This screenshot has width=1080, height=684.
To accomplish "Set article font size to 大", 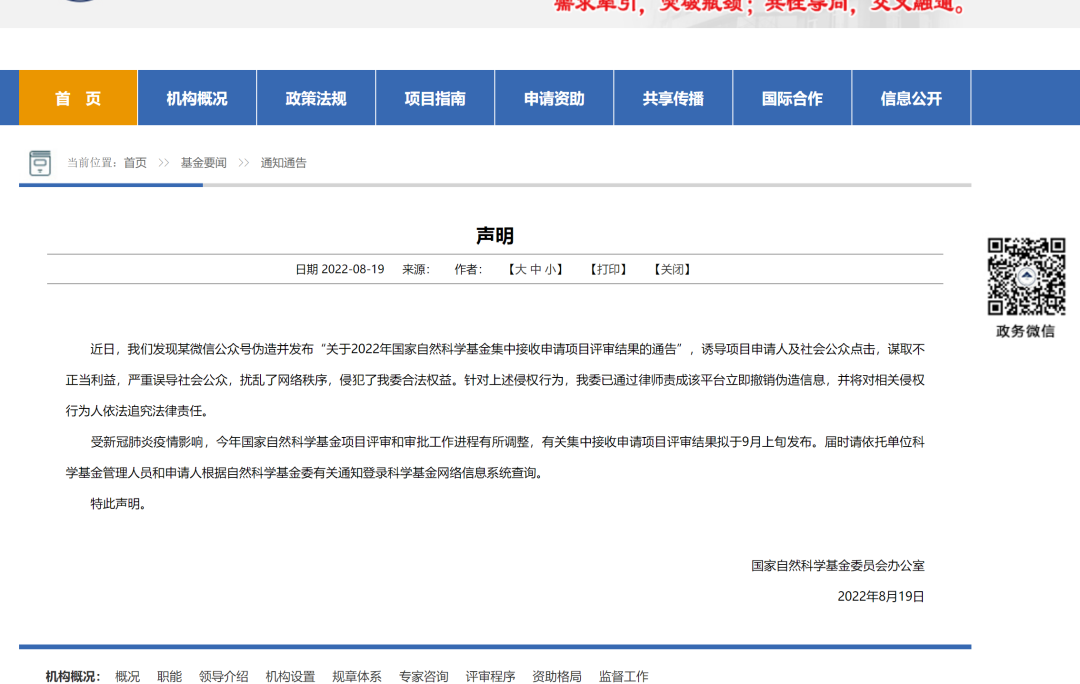I will point(520,269).
